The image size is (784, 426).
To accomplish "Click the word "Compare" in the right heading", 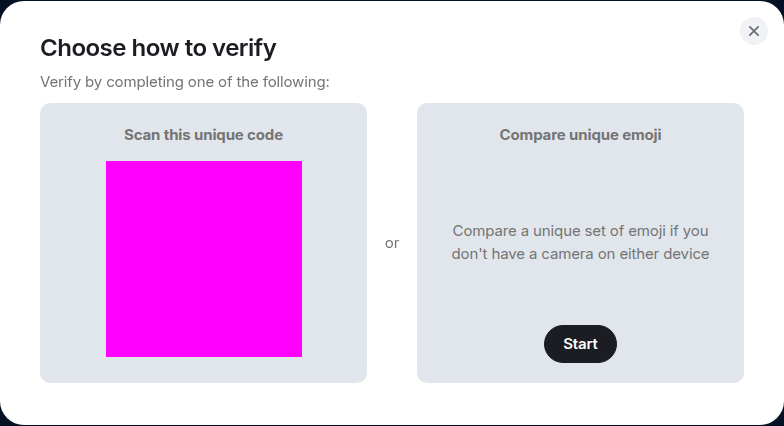I will pyautogui.click(x=530, y=135).
